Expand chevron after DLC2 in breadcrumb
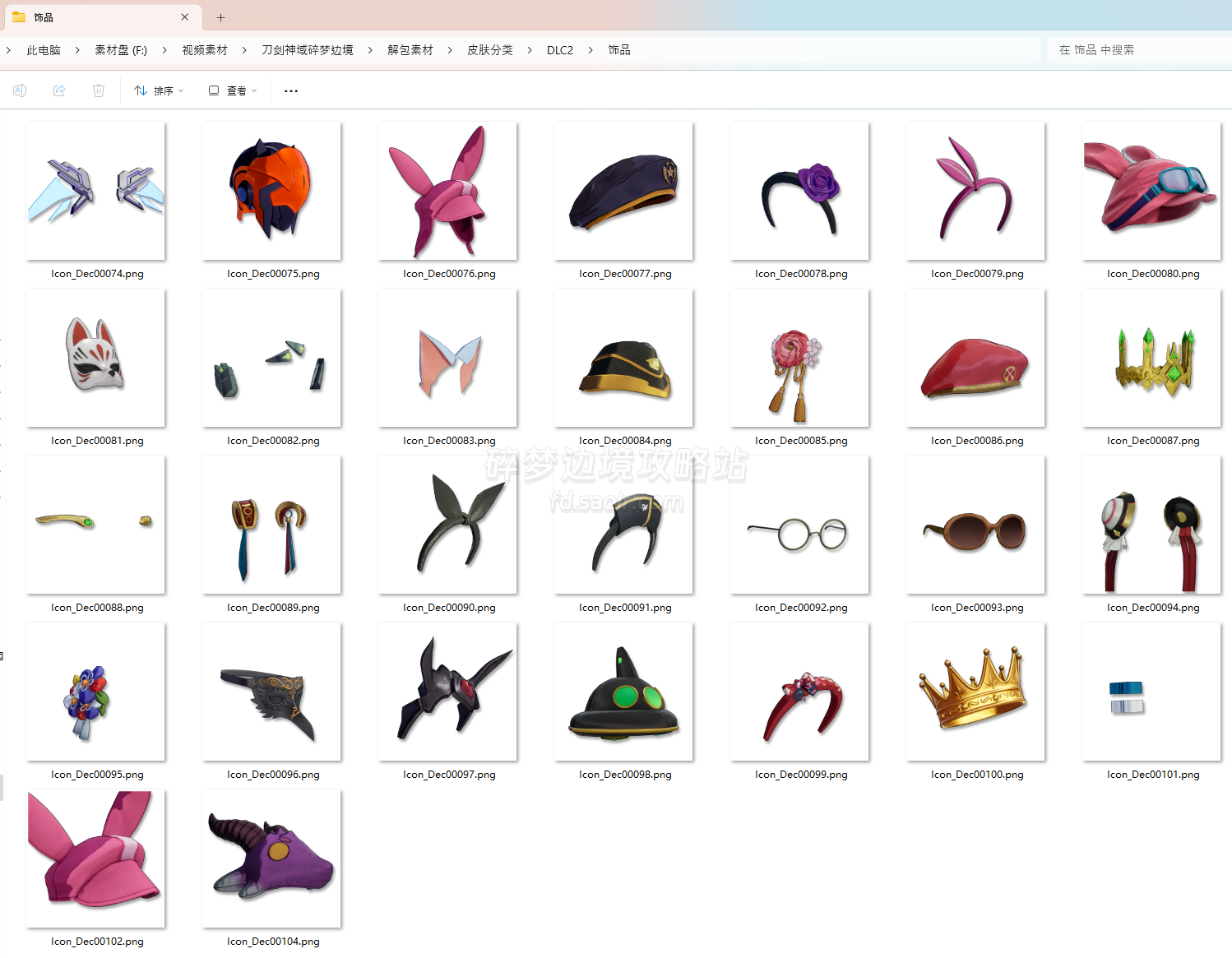Image resolution: width=1232 pixels, height=958 pixels. (591, 50)
